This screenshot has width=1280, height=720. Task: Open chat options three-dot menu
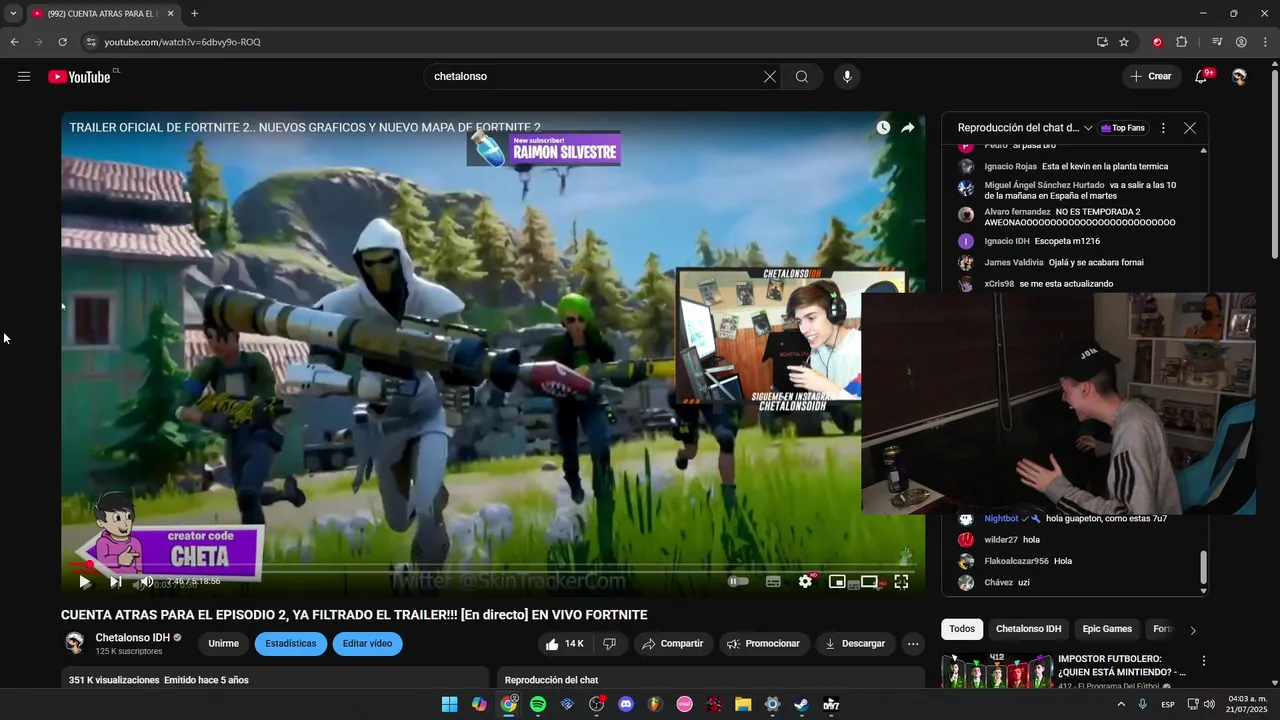point(1163,128)
